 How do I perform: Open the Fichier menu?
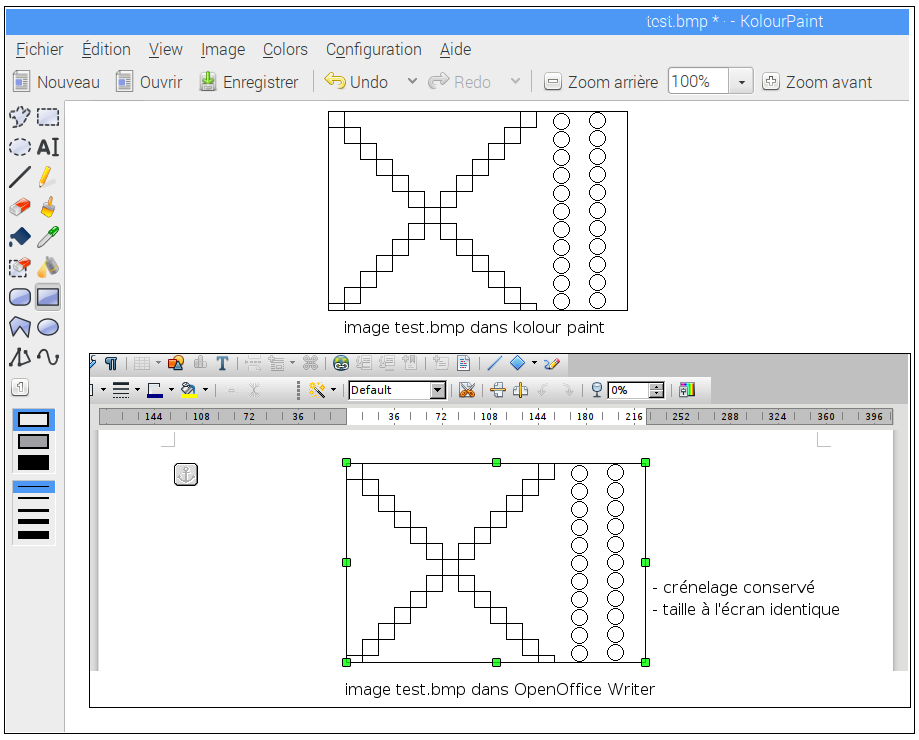click(39, 49)
